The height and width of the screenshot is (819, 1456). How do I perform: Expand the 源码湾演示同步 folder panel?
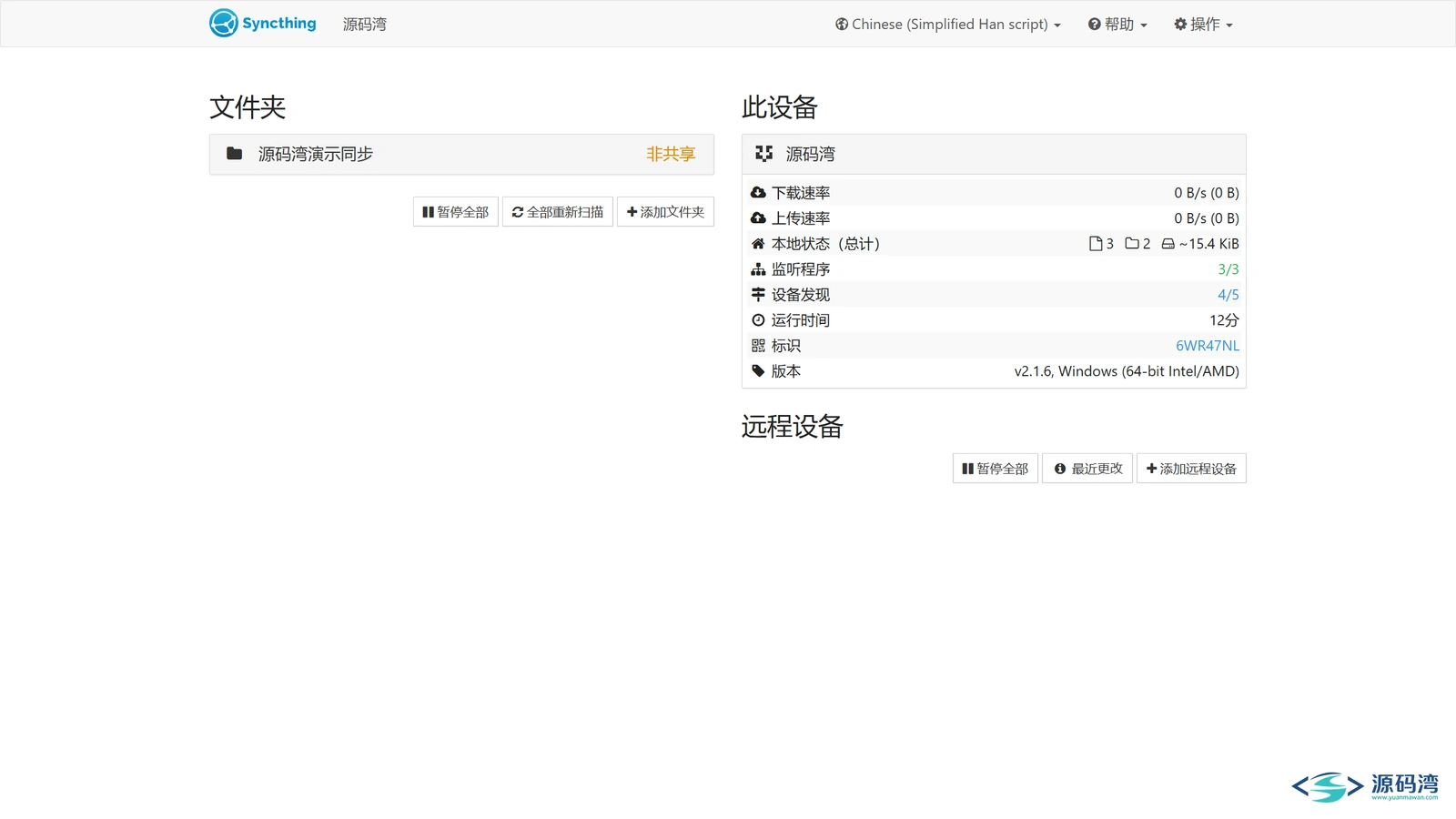(461, 155)
